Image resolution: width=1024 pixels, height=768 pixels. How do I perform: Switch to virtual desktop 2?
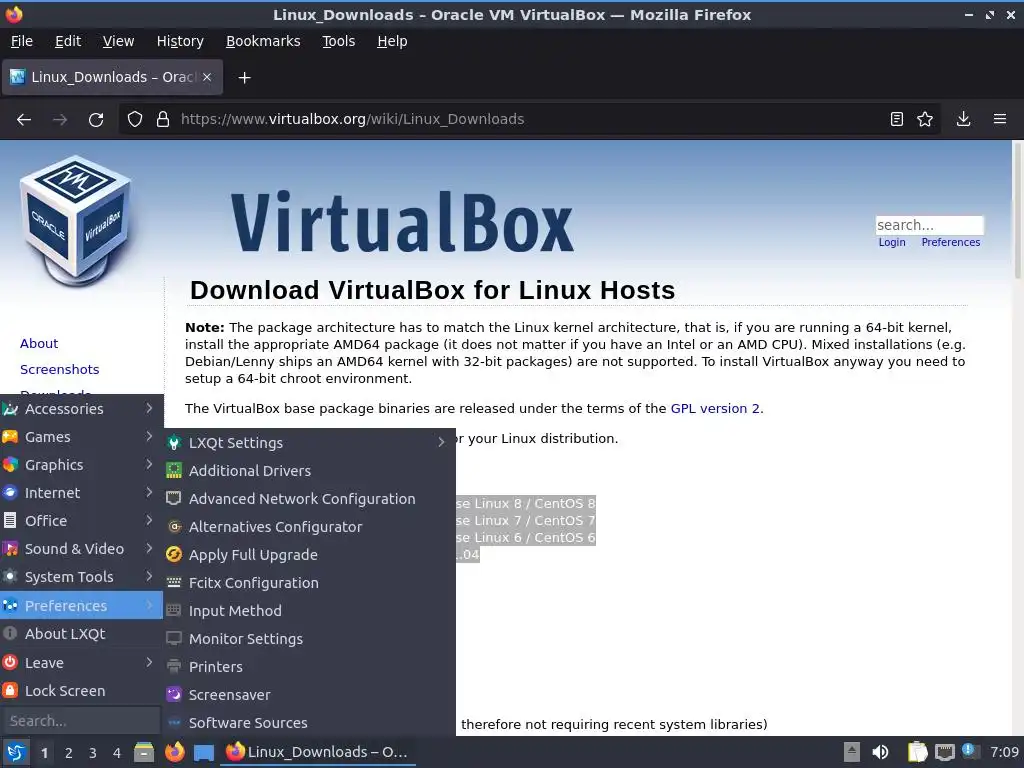point(69,753)
